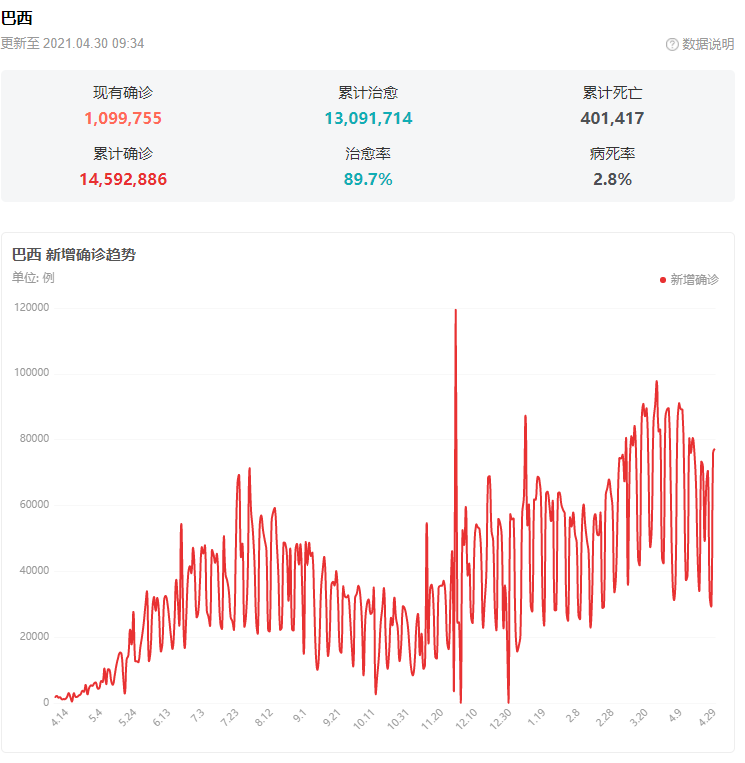Click the update time 2021.04.30 09:34
Screen dimensions: 745x763
[x=93, y=43]
